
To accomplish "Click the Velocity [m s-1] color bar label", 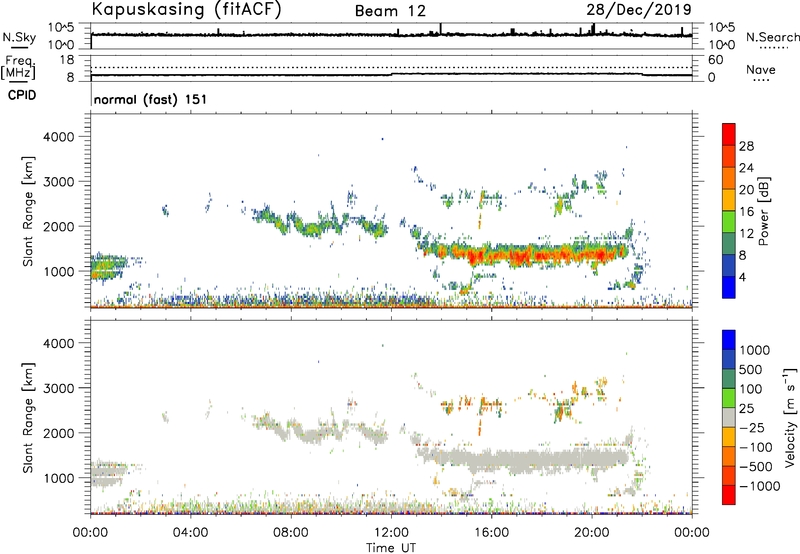I will 790,418.
